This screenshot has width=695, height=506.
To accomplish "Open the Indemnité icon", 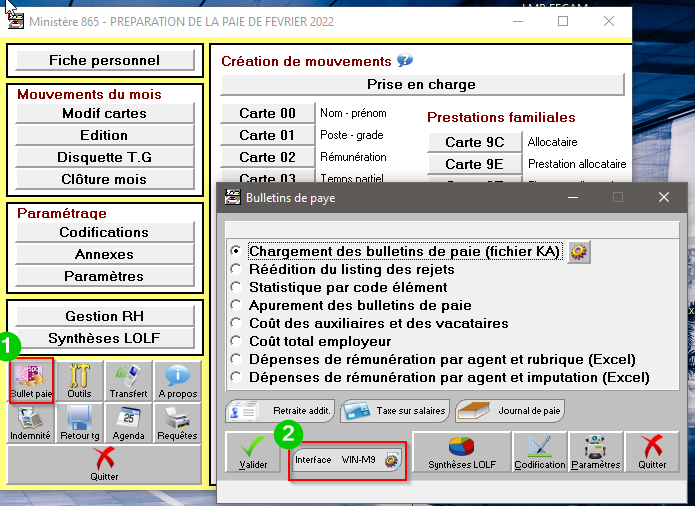I will 31,423.
